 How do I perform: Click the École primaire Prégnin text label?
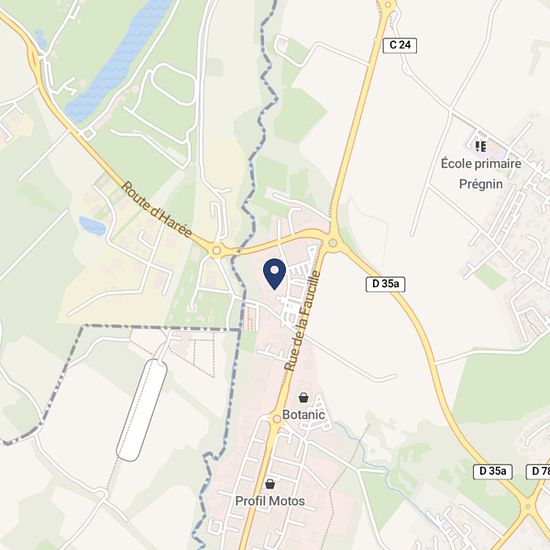coord(481,174)
